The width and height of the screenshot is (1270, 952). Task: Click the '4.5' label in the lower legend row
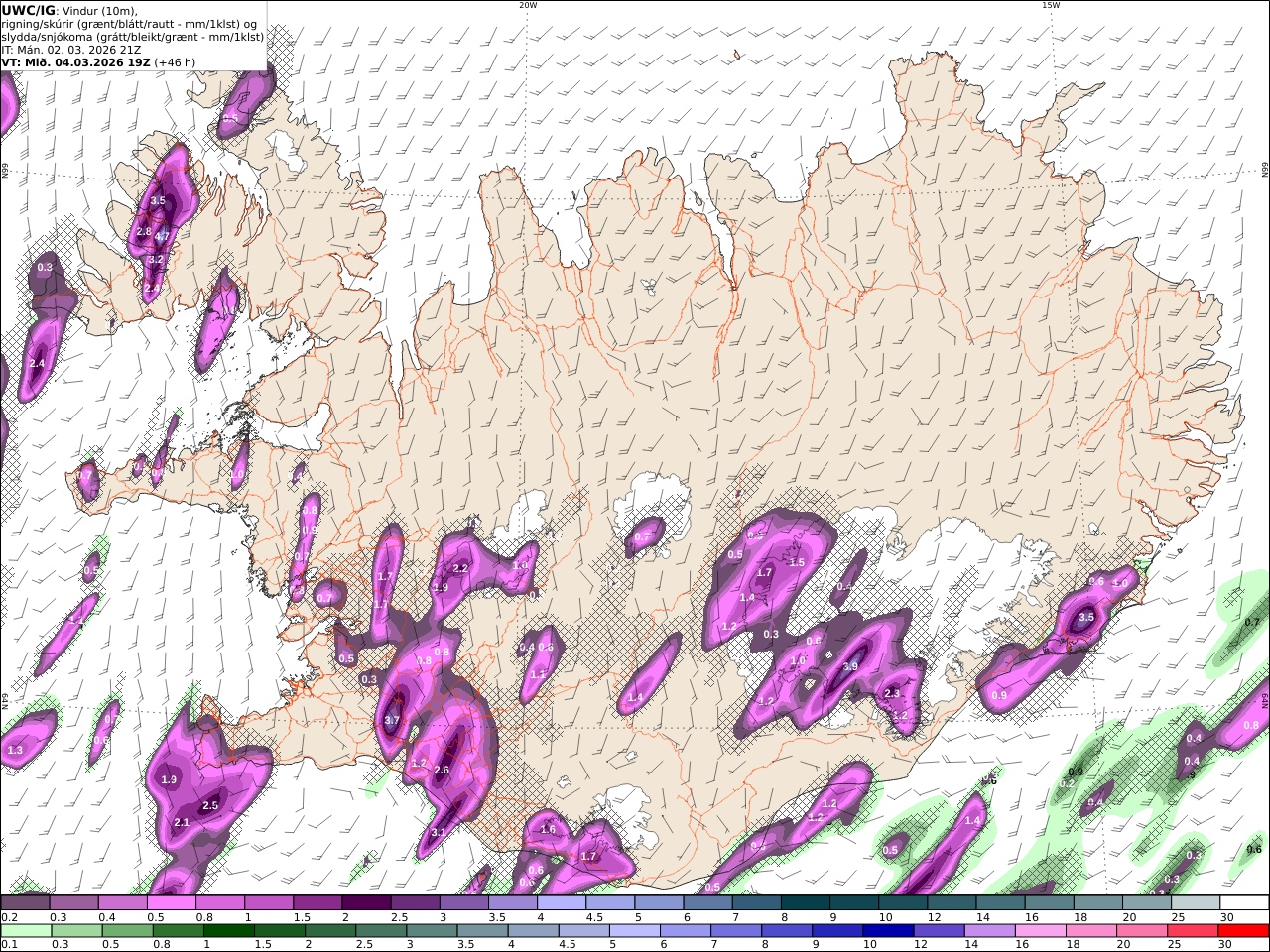tap(569, 945)
